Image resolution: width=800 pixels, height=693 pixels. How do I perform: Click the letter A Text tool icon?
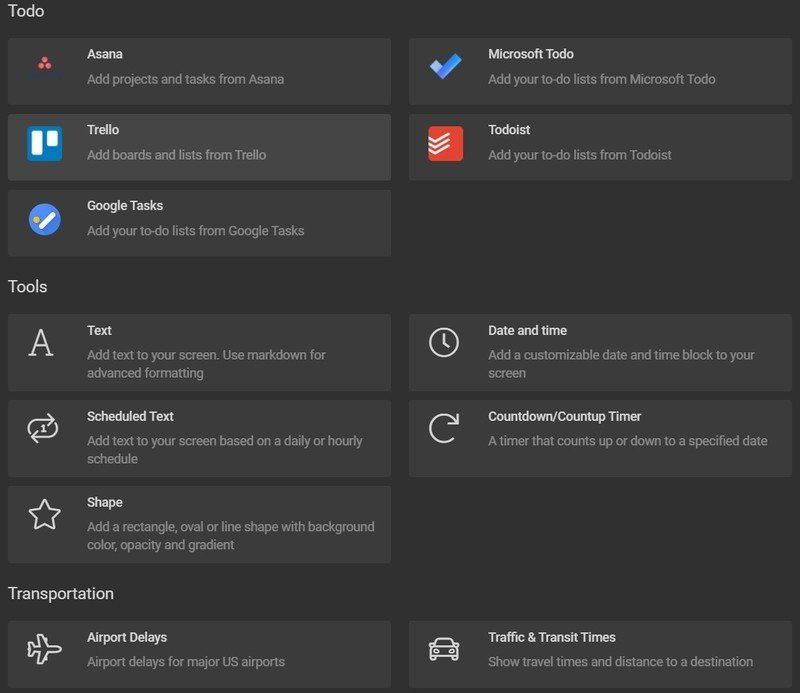[41, 342]
